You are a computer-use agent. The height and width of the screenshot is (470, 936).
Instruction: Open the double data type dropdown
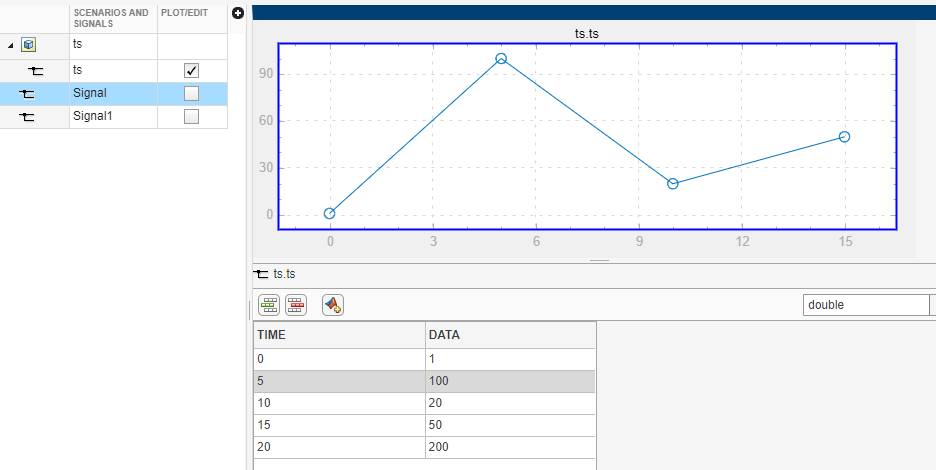pyautogui.click(x=932, y=305)
